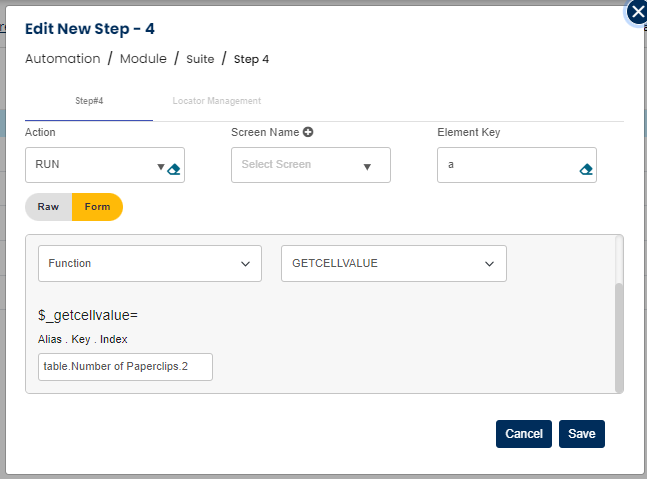Viewport: 647px width, 479px height.
Task: Select the Step#4 tab
Action: (89, 101)
